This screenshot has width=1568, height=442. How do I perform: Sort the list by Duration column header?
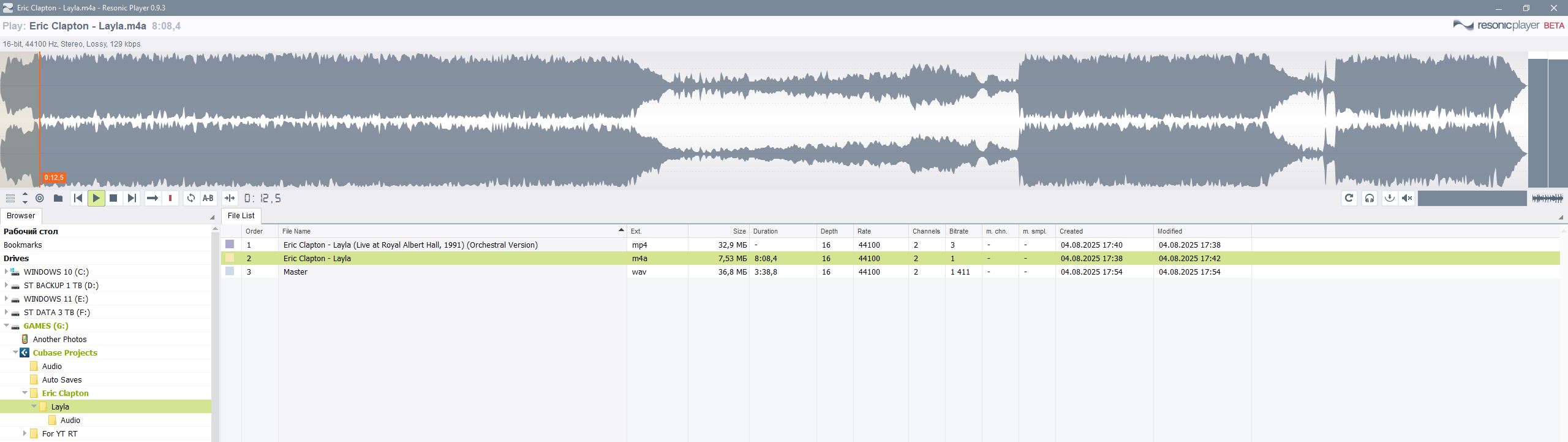click(x=766, y=231)
